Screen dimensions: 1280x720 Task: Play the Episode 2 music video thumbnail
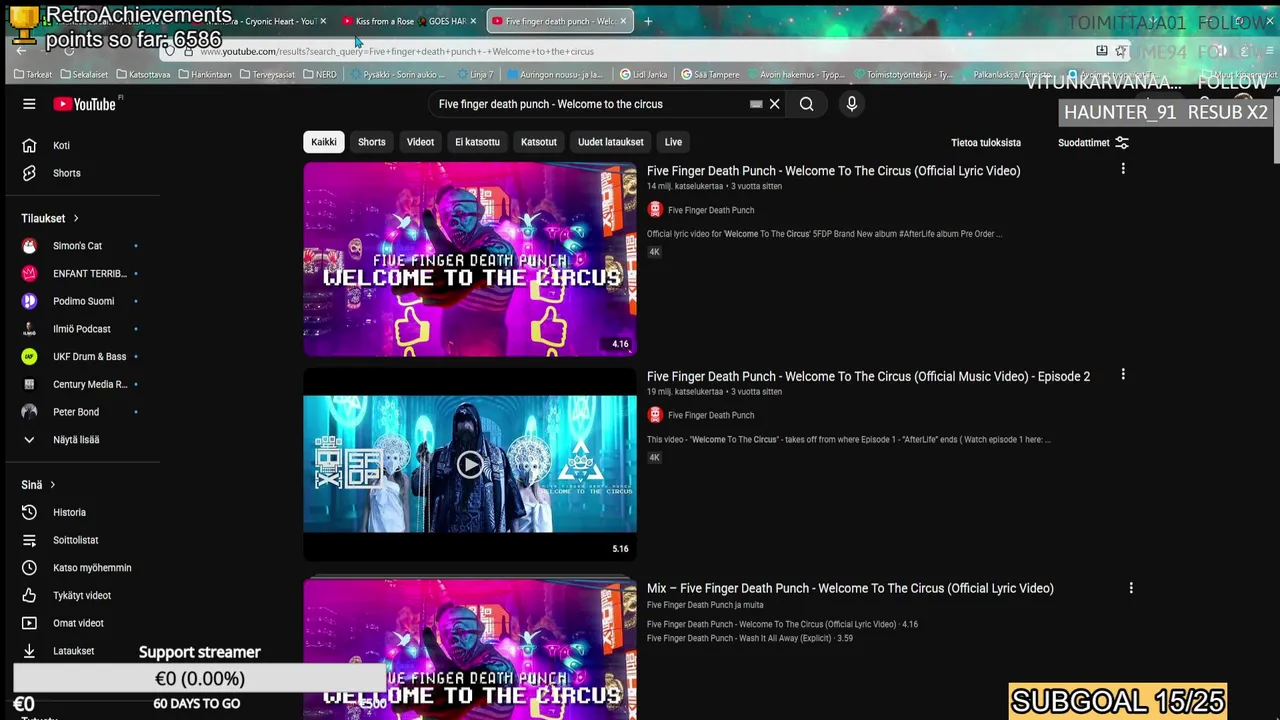470,464
